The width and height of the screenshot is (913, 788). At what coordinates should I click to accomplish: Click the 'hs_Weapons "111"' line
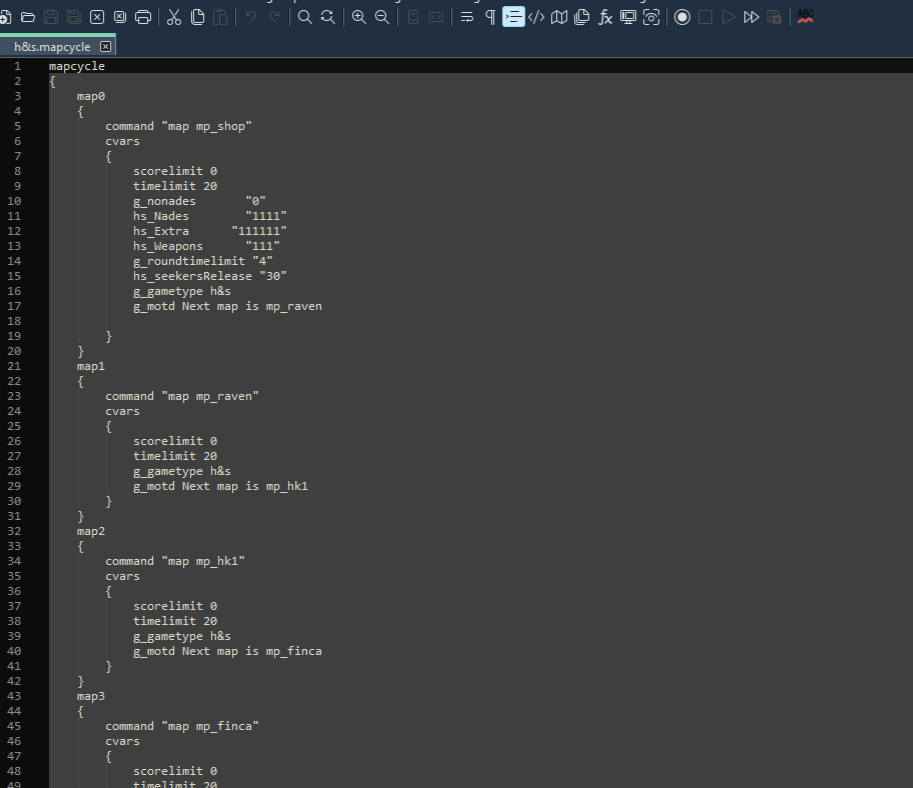coord(206,246)
